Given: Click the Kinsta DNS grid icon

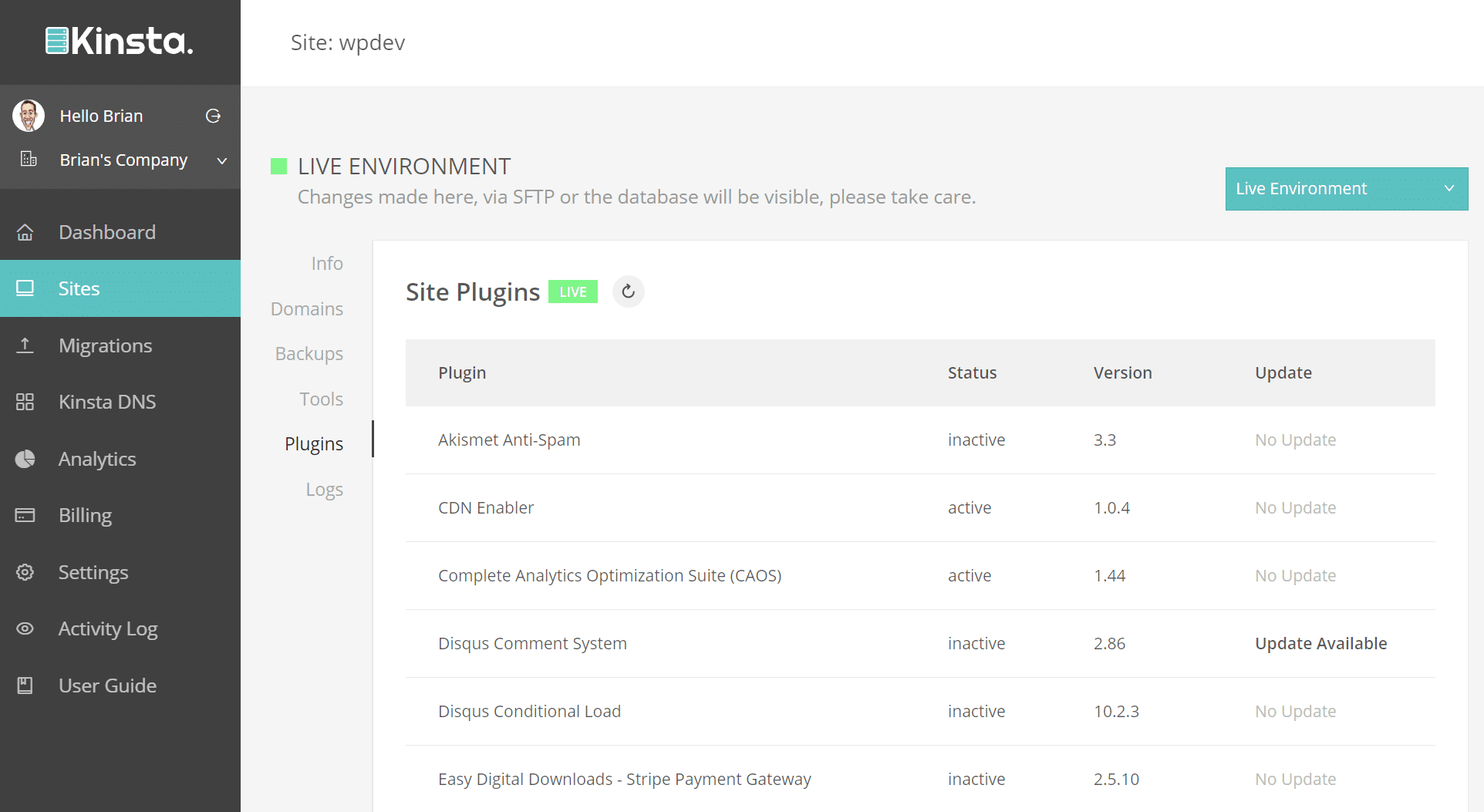Looking at the screenshot, I should click(25, 402).
